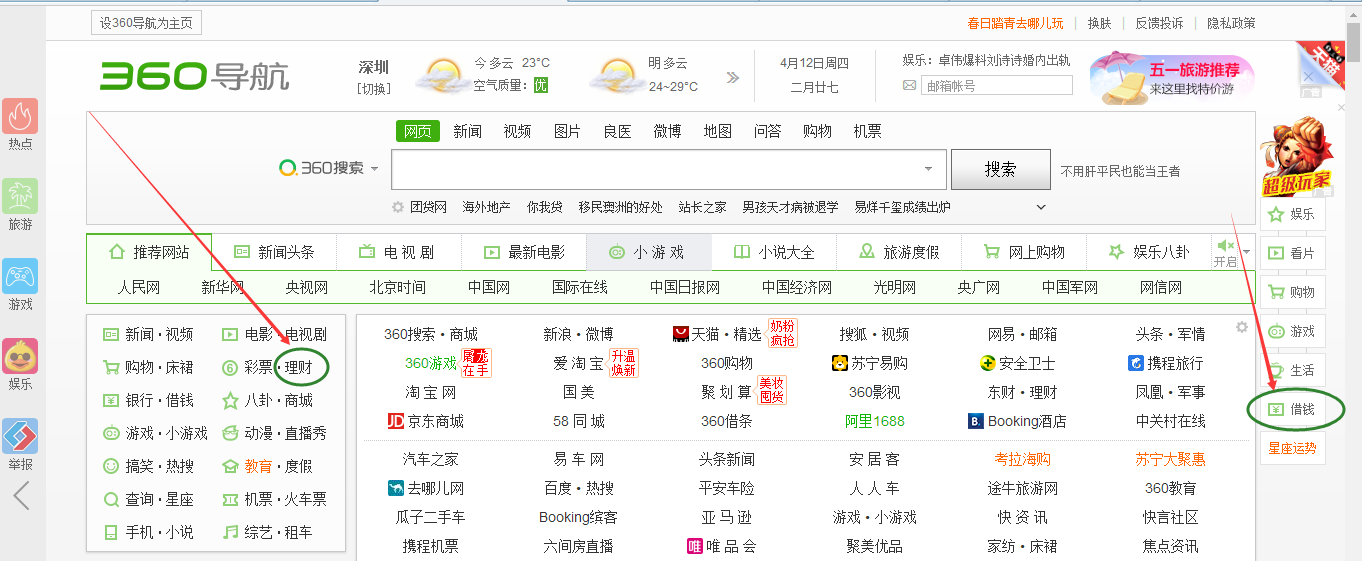This screenshot has width=1362, height=561.
Task: Open the 小说大全 tab
Action: pyautogui.click(x=774, y=252)
